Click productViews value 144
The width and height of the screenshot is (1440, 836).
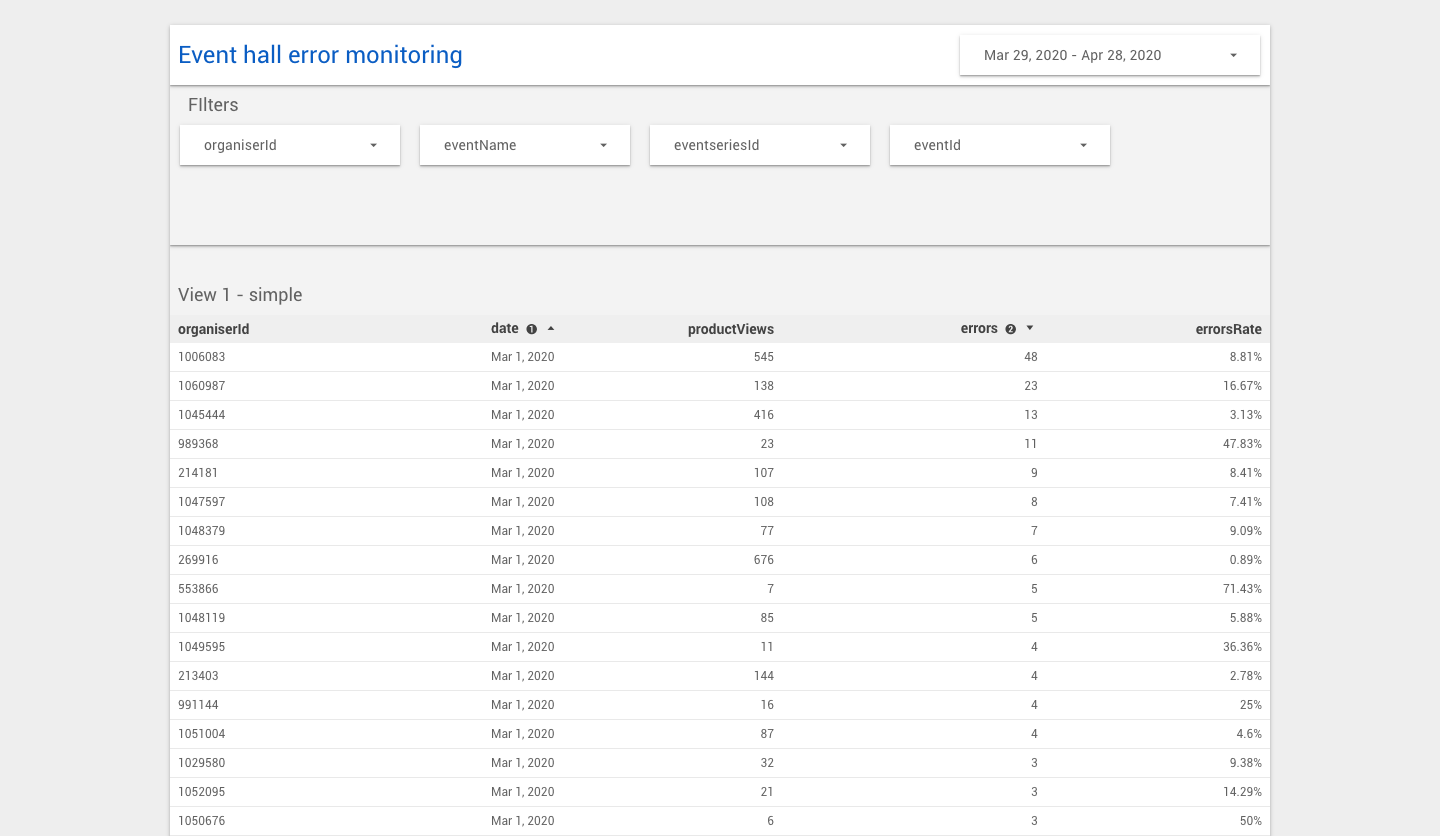point(763,676)
